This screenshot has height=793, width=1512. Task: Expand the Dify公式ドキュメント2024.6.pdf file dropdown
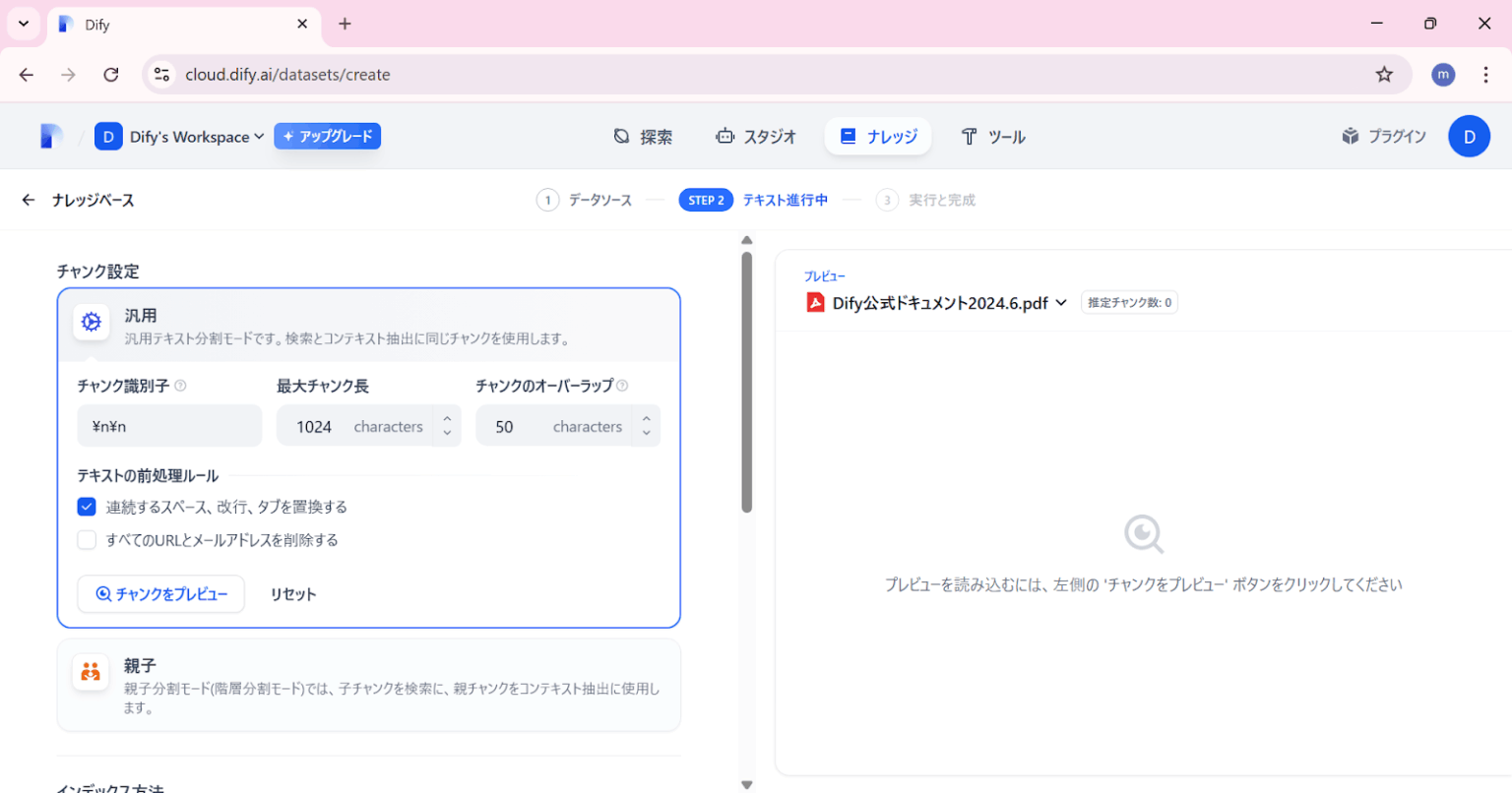click(x=1060, y=303)
